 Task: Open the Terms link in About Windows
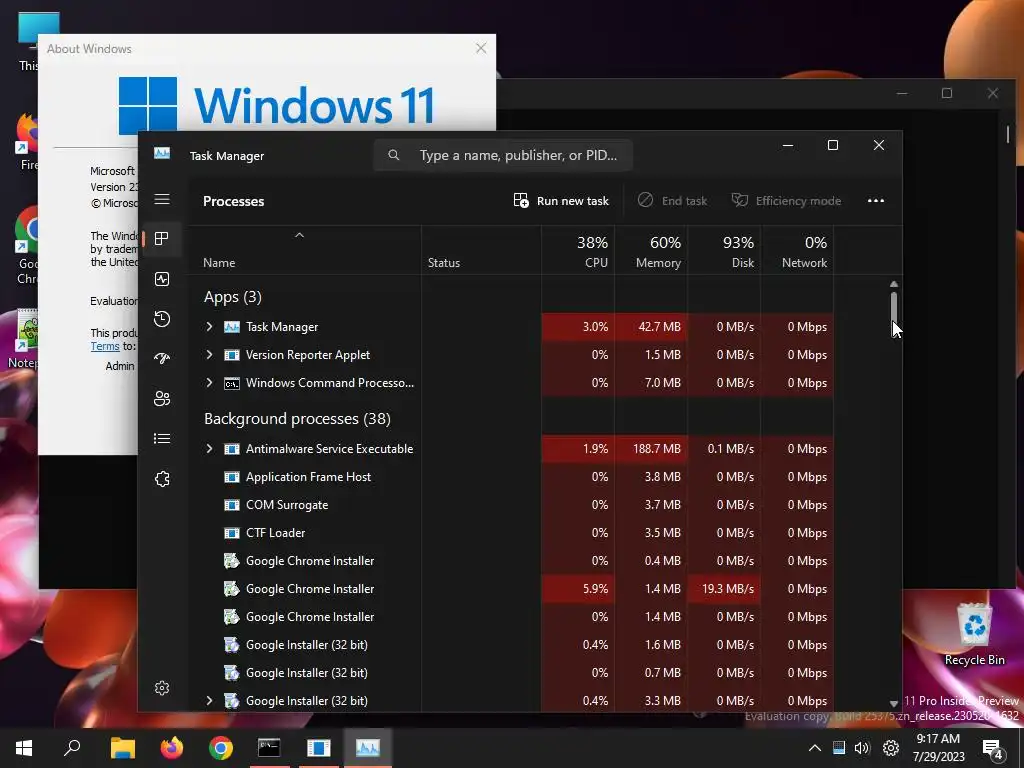(x=105, y=347)
